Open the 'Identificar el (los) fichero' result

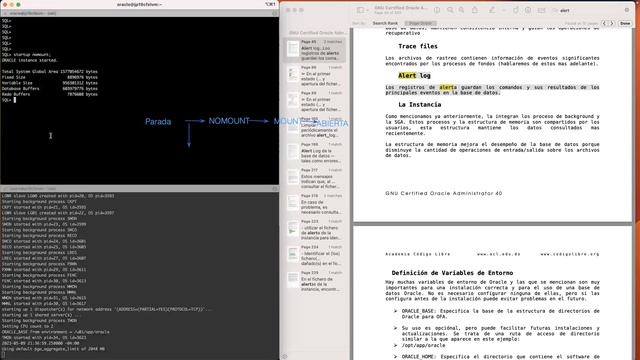pyautogui.click(x=315, y=256)
